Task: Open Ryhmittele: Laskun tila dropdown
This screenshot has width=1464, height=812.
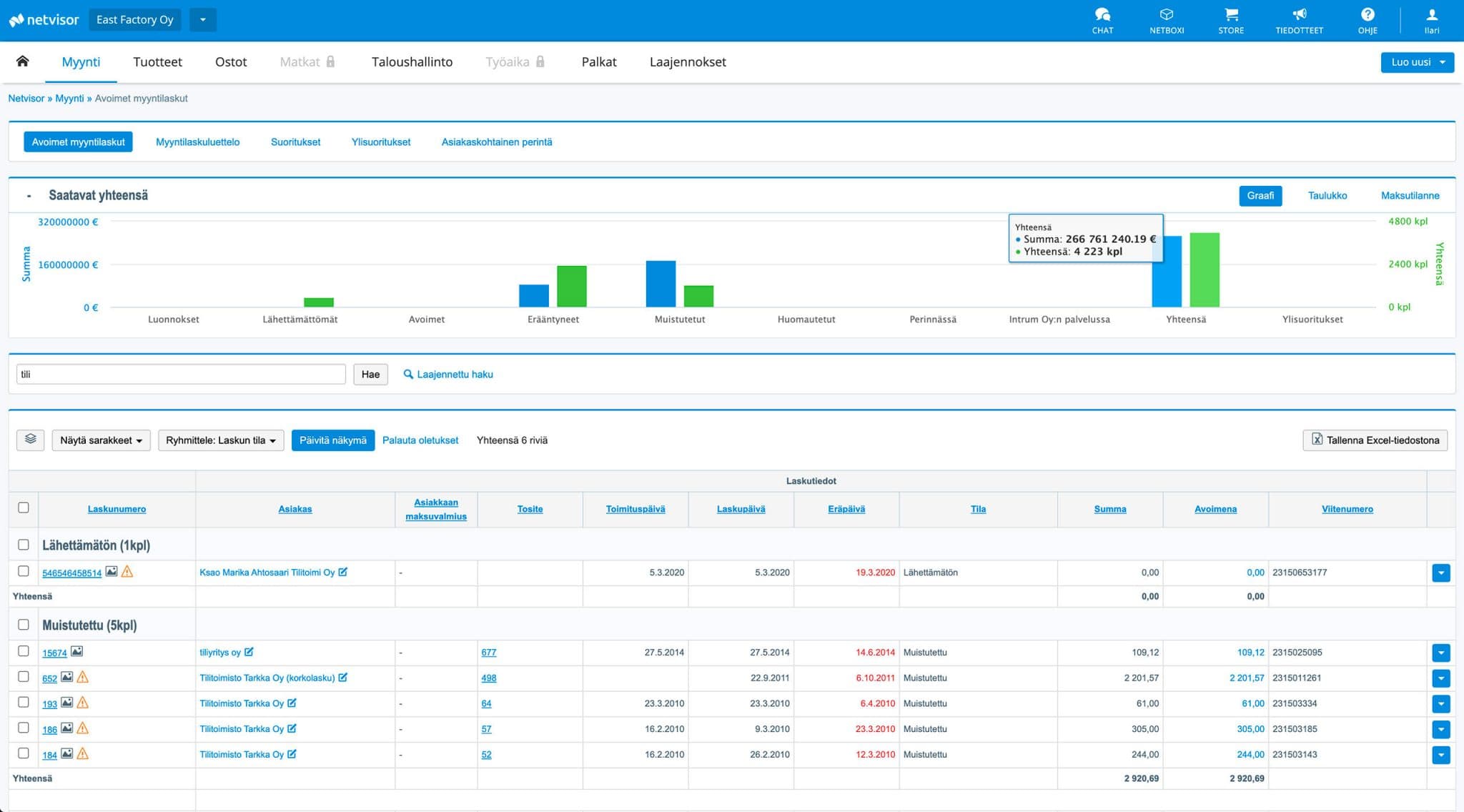Action: coord(221,440)
